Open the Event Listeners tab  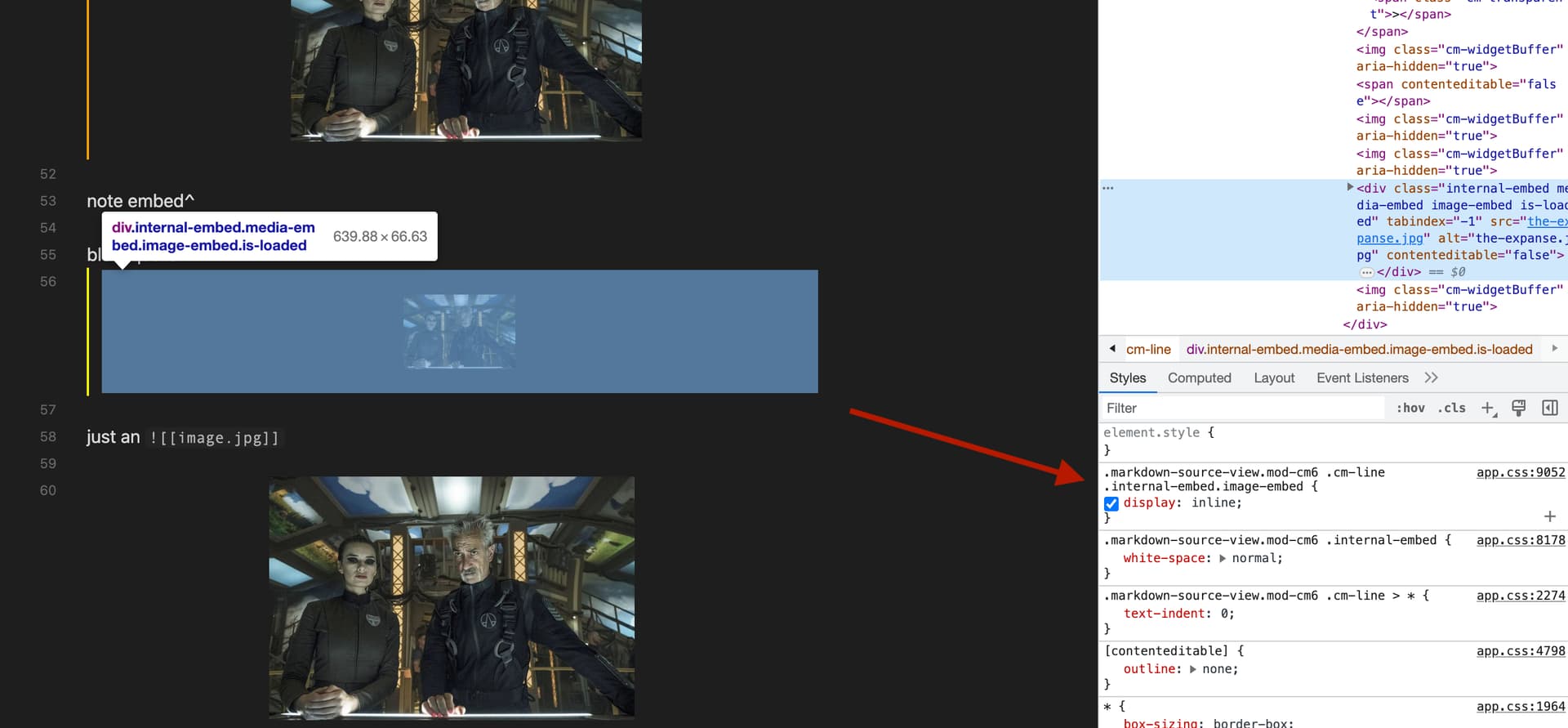(1362, 377)
